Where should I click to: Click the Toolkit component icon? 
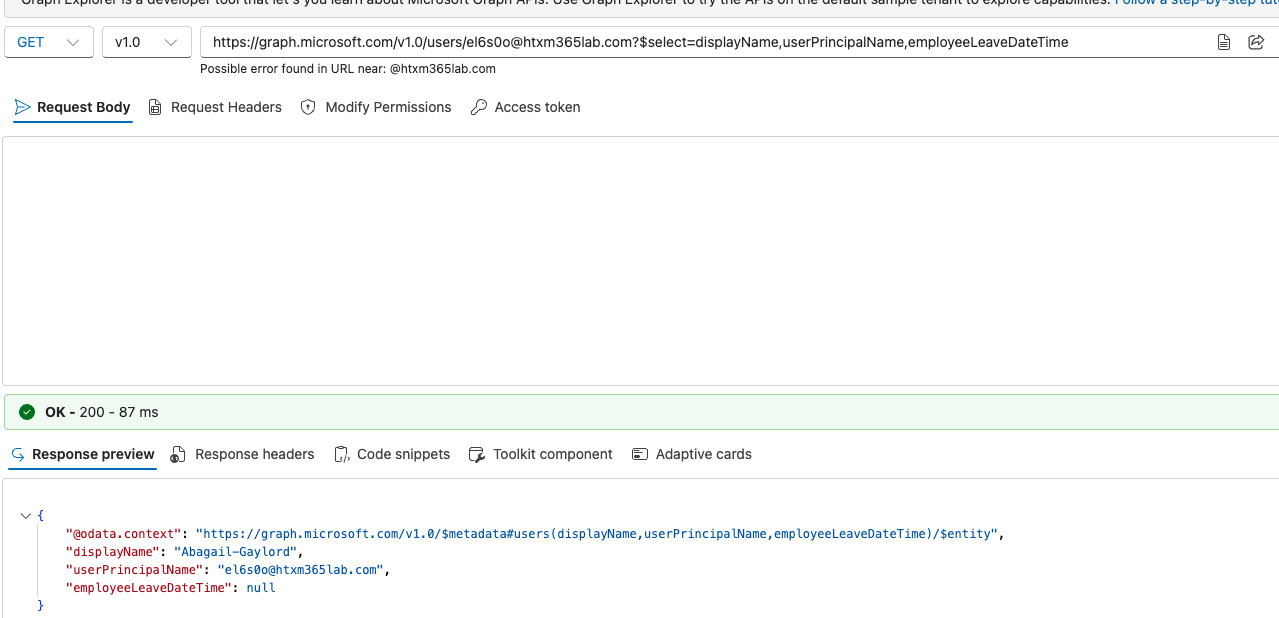coord(476,454)
